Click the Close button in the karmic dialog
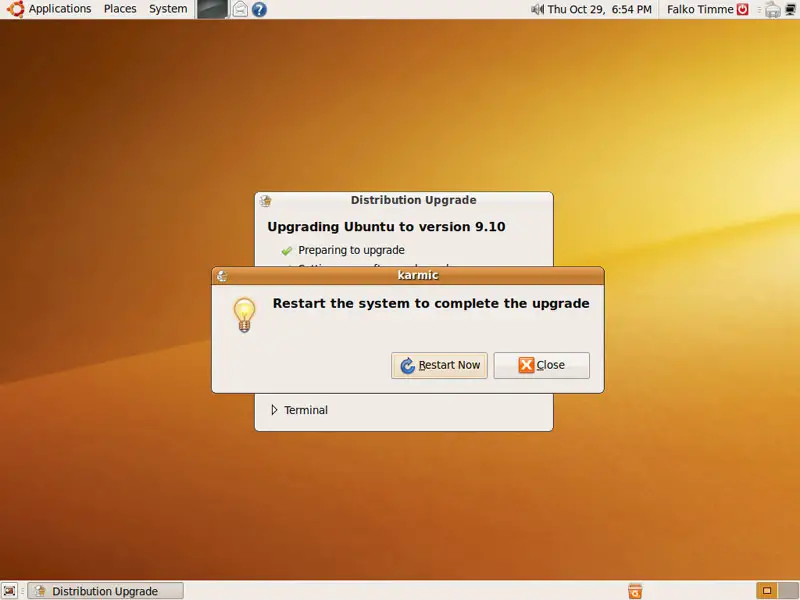 pyautogui.click(x=541, y=365)
